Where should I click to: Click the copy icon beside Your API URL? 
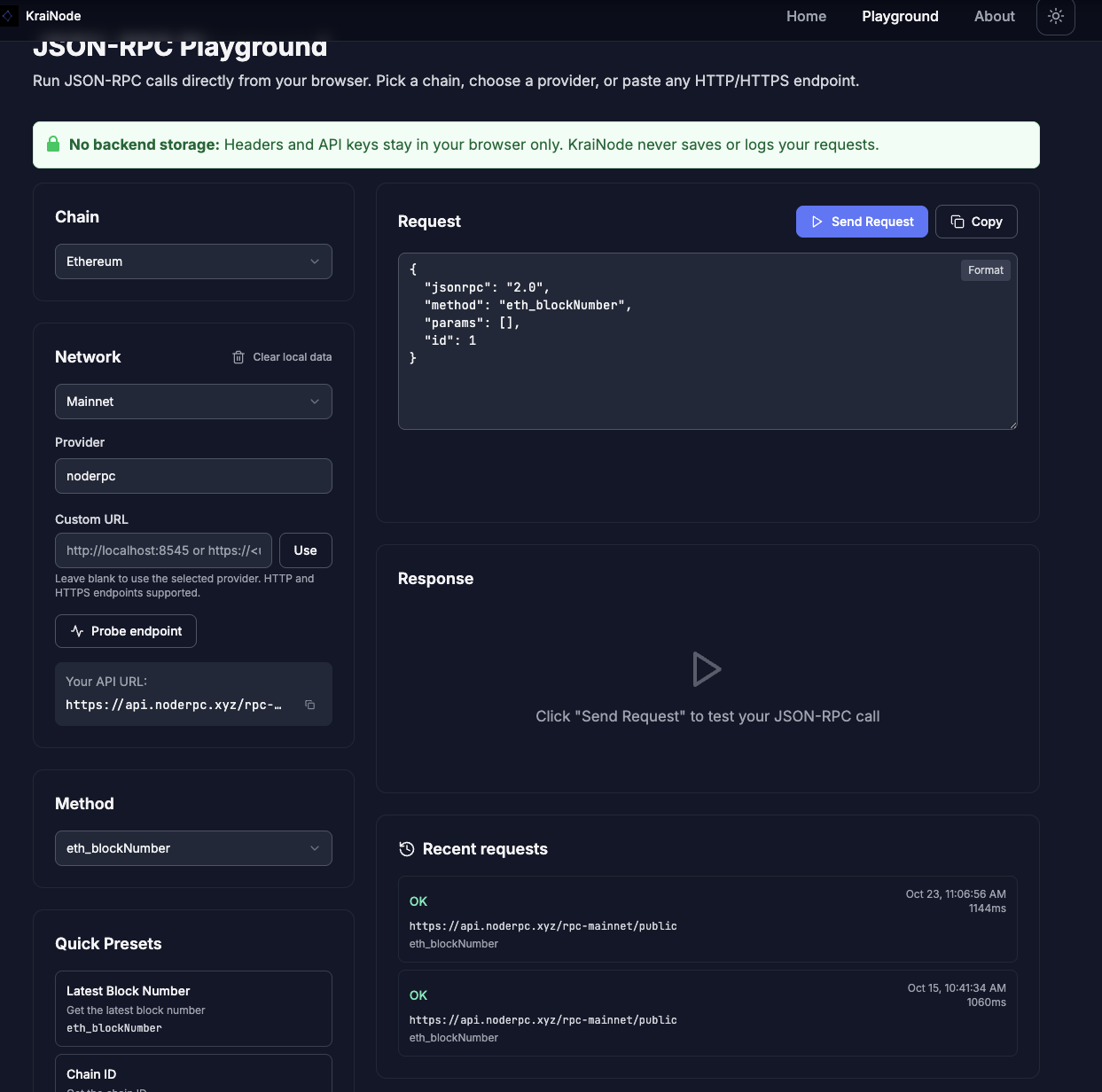click(x=309, y=705)
